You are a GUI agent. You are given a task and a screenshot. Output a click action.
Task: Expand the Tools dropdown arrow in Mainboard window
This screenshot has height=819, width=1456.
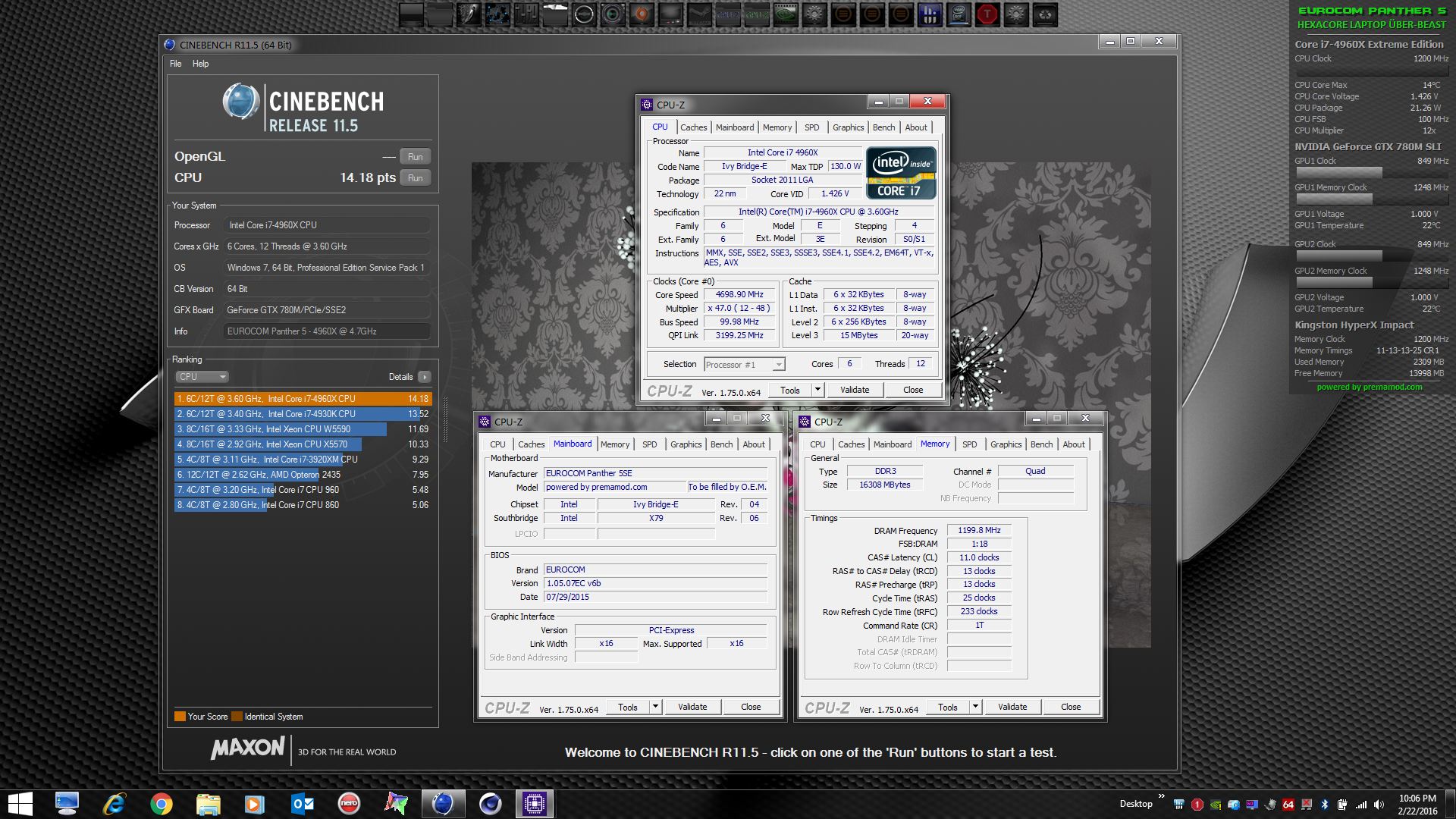[x=655, y=707]
